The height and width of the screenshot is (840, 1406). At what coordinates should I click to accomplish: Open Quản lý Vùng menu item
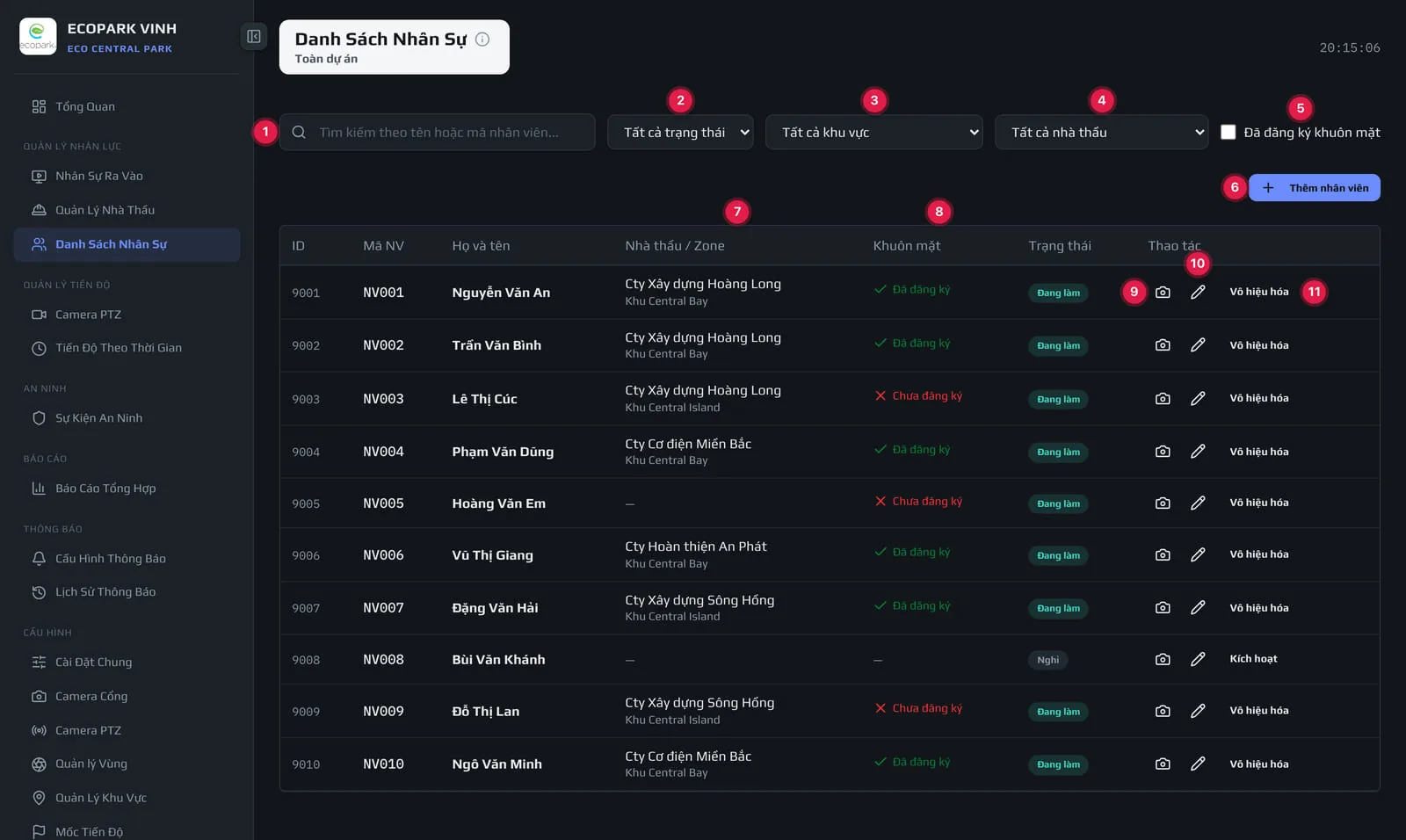pyautogui.click(x=127, y=764)
